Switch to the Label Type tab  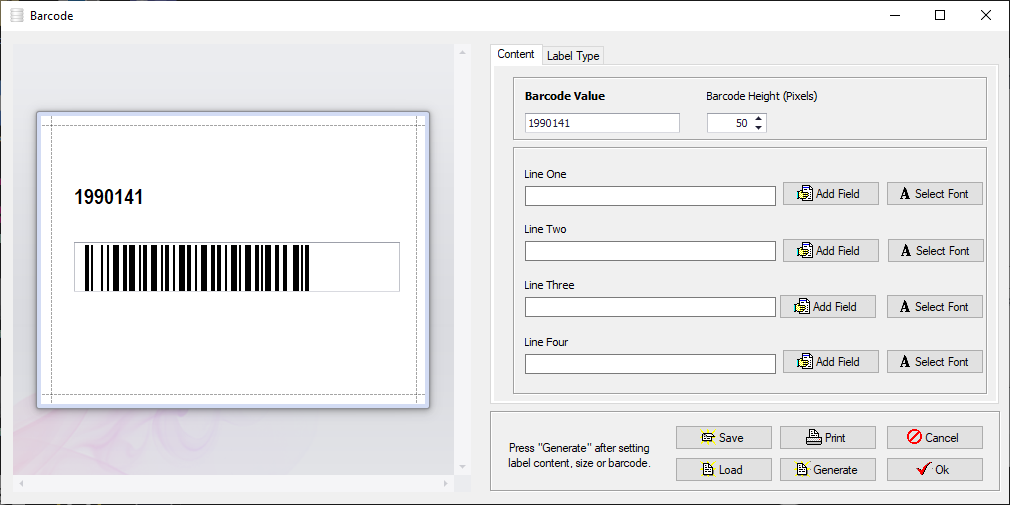(x=573, y=56)
